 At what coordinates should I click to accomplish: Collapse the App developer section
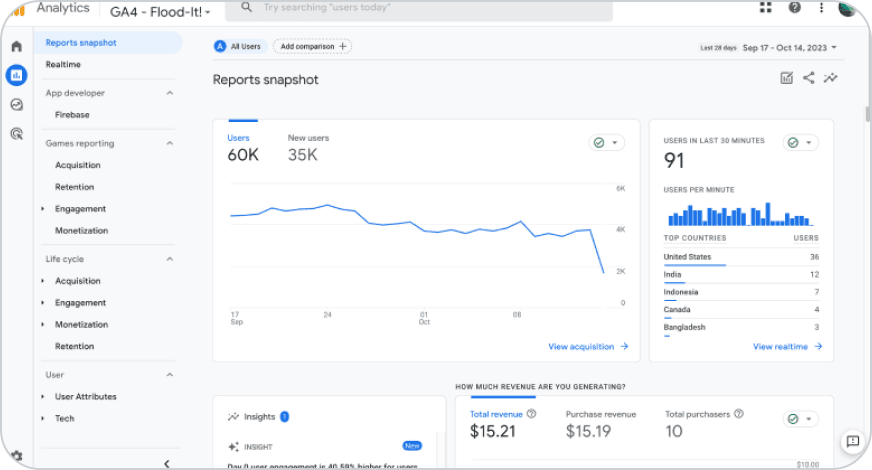[170, 93]
